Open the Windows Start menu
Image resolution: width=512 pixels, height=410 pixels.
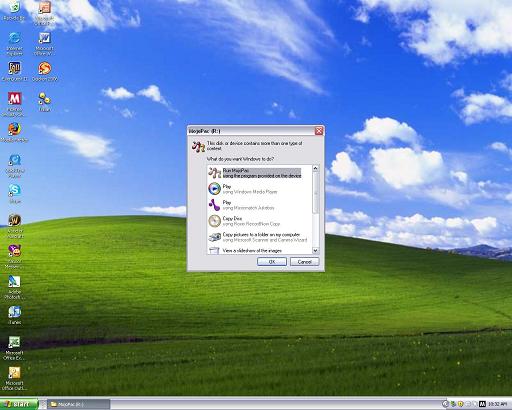pos(19,404)
